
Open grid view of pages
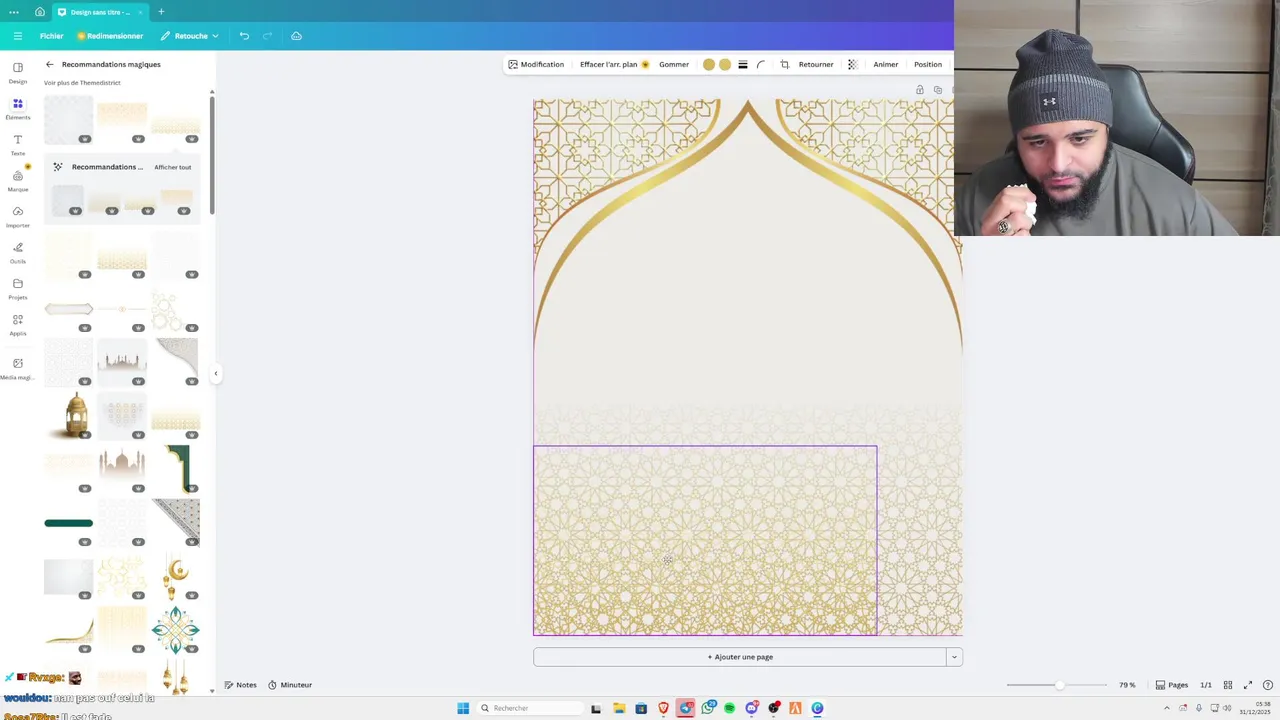[x=1228, y=685]
